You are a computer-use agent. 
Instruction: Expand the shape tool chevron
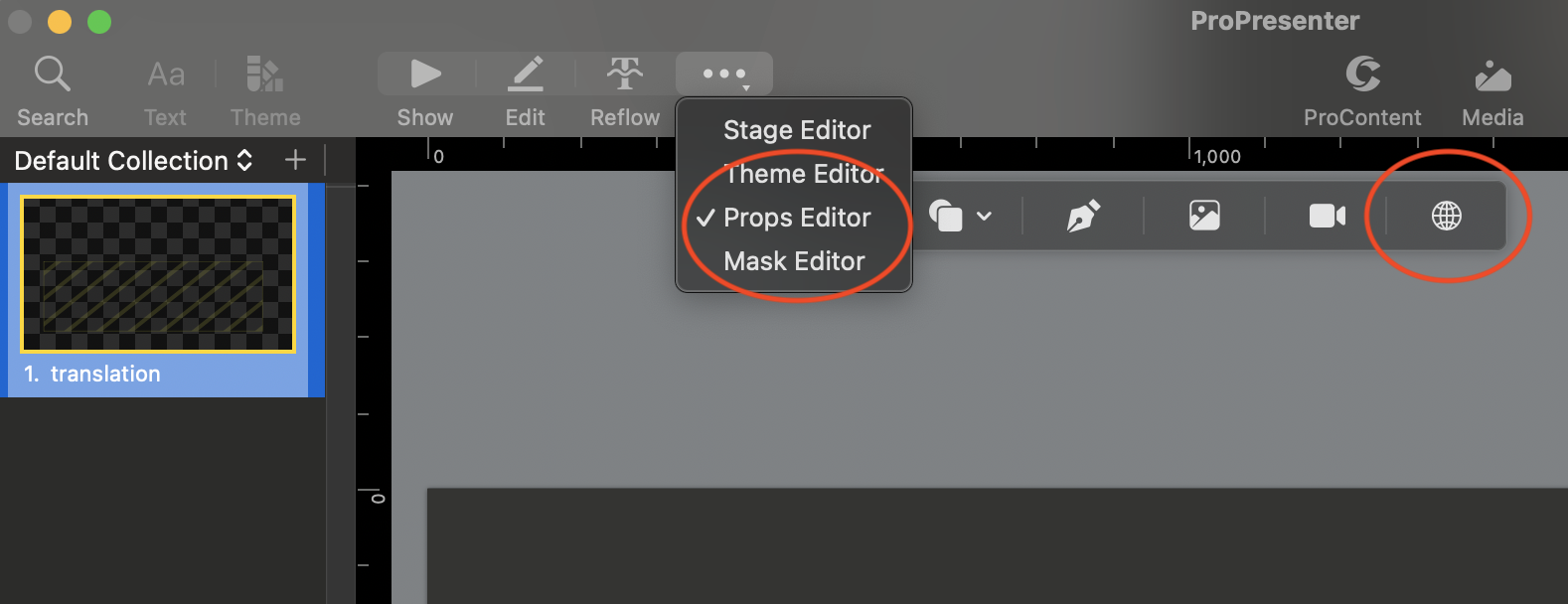pos(984,216)
